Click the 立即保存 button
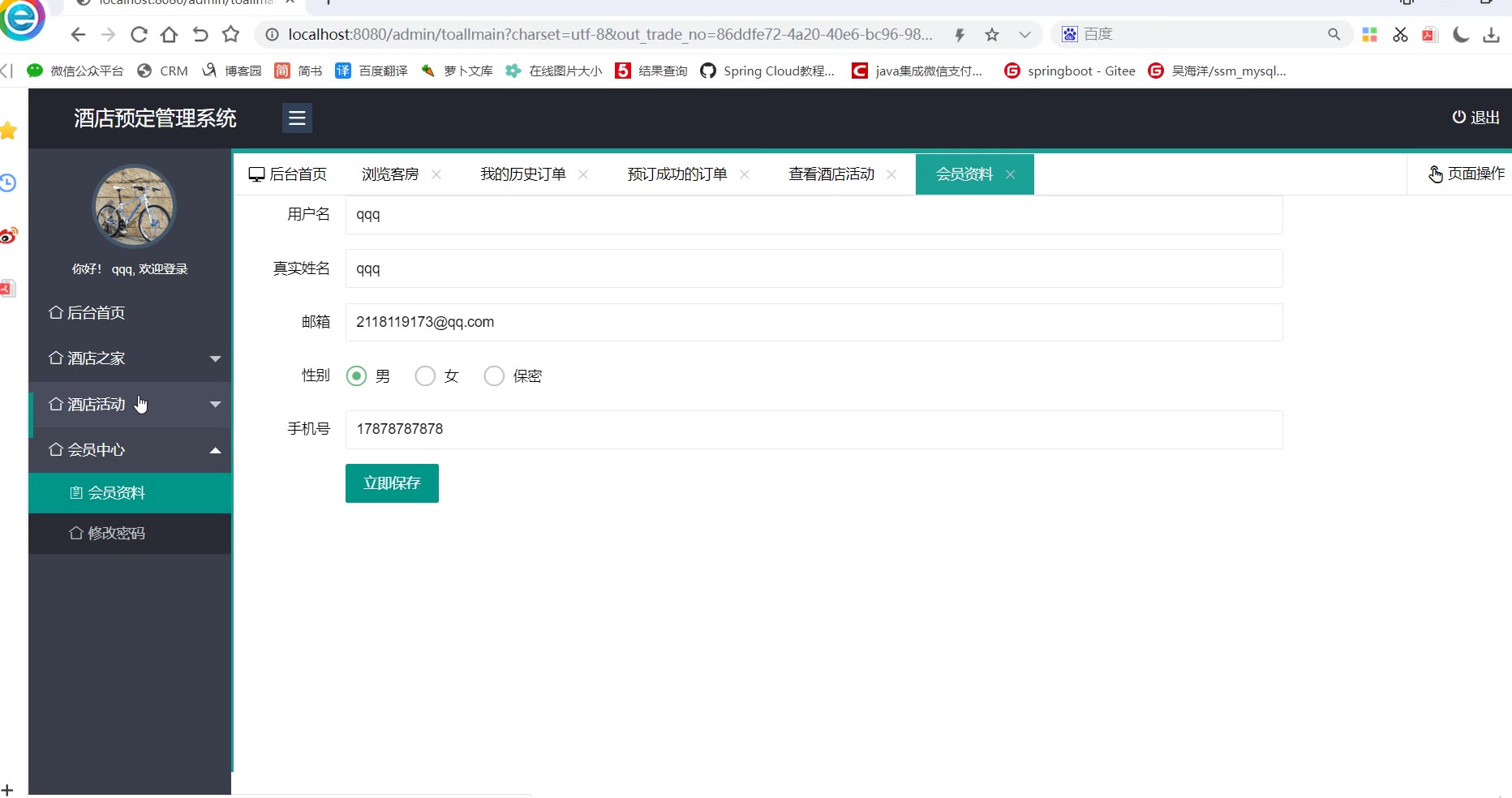1512x798 pixels. coord(392,483)
